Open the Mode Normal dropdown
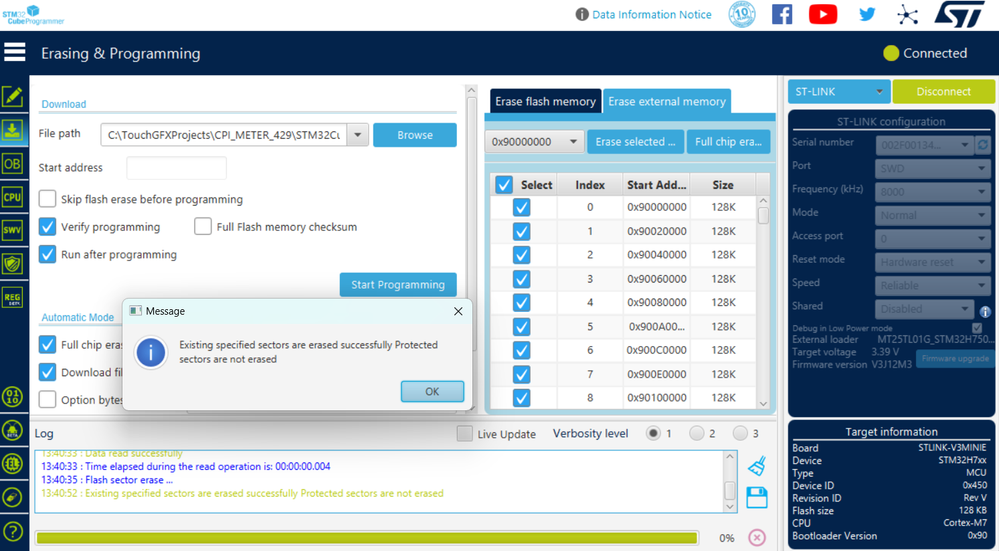Screen dimensions: 999x551 point(933,215)
